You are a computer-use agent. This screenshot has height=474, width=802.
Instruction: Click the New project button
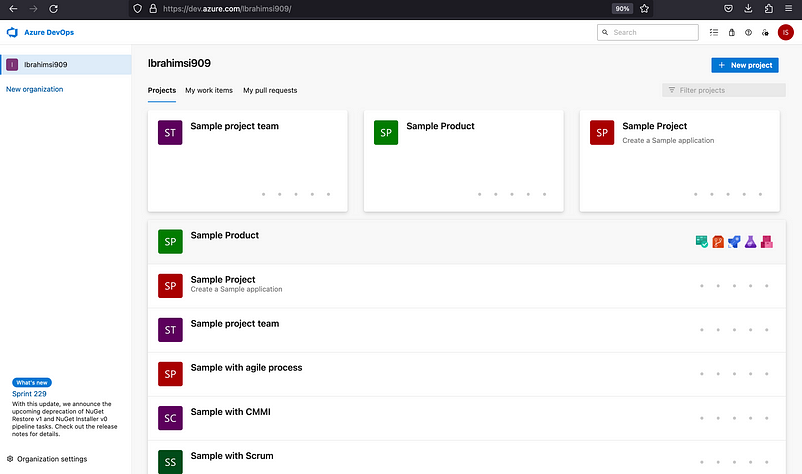tap(745, 65)
